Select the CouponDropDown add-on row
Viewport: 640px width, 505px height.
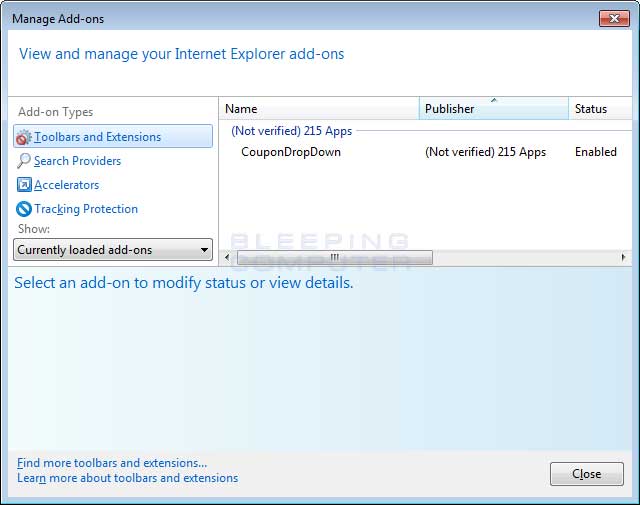(x=426, y=152)
